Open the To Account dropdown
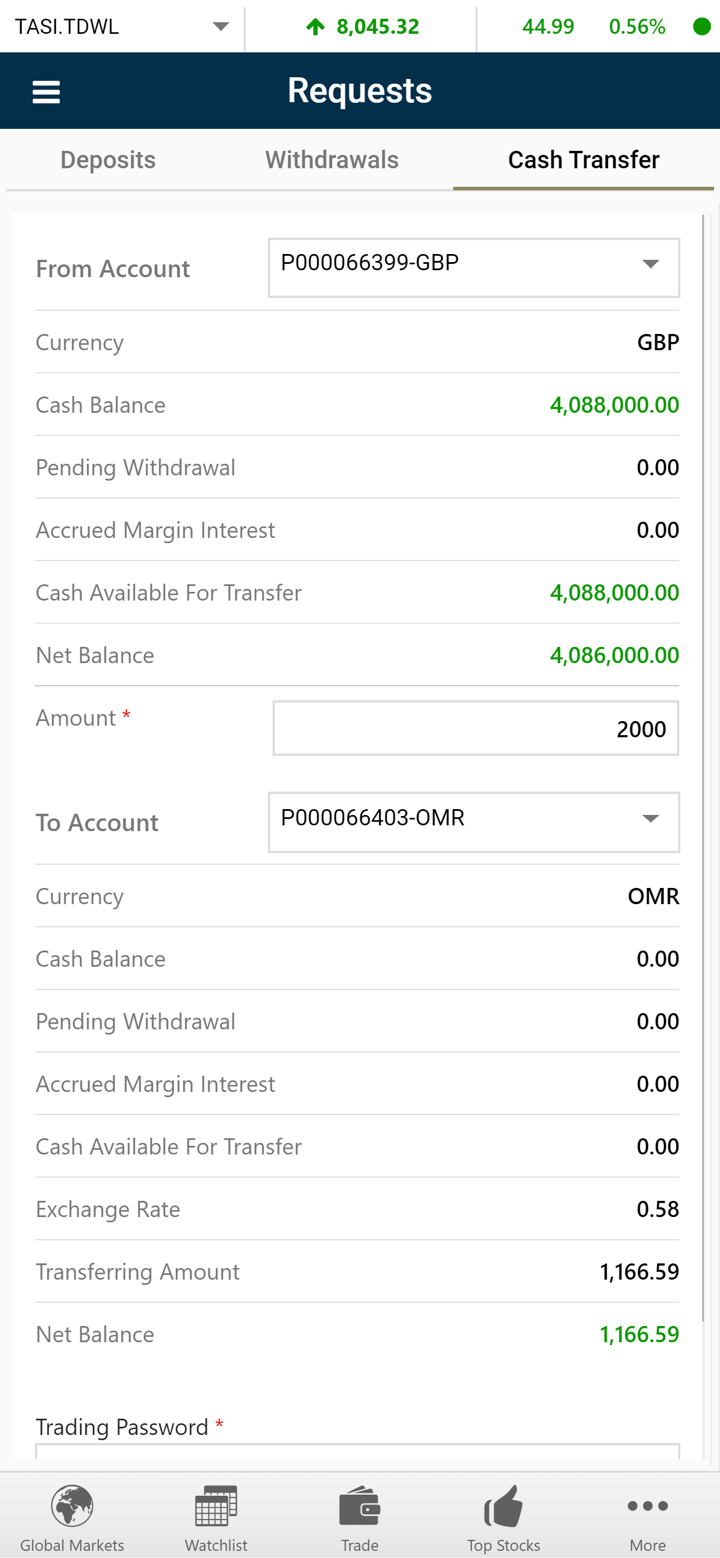Image resolution: width=720 pixels, height=1558 pixels. (x=473, y=822)
